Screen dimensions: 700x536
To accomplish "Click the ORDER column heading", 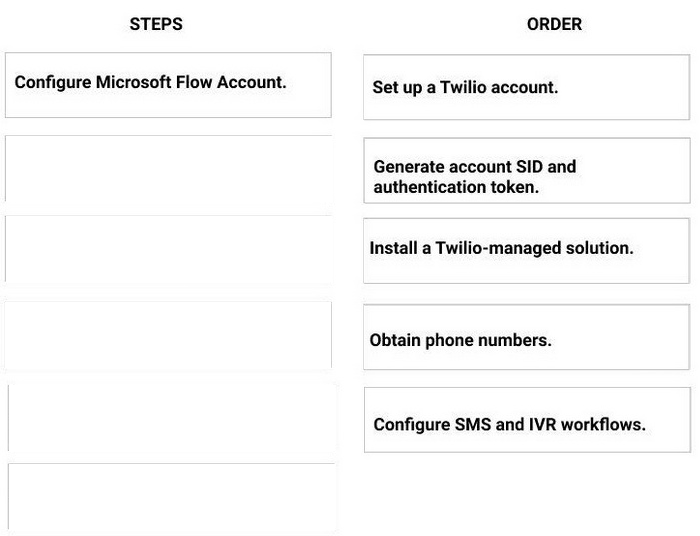I will (554, 24).
